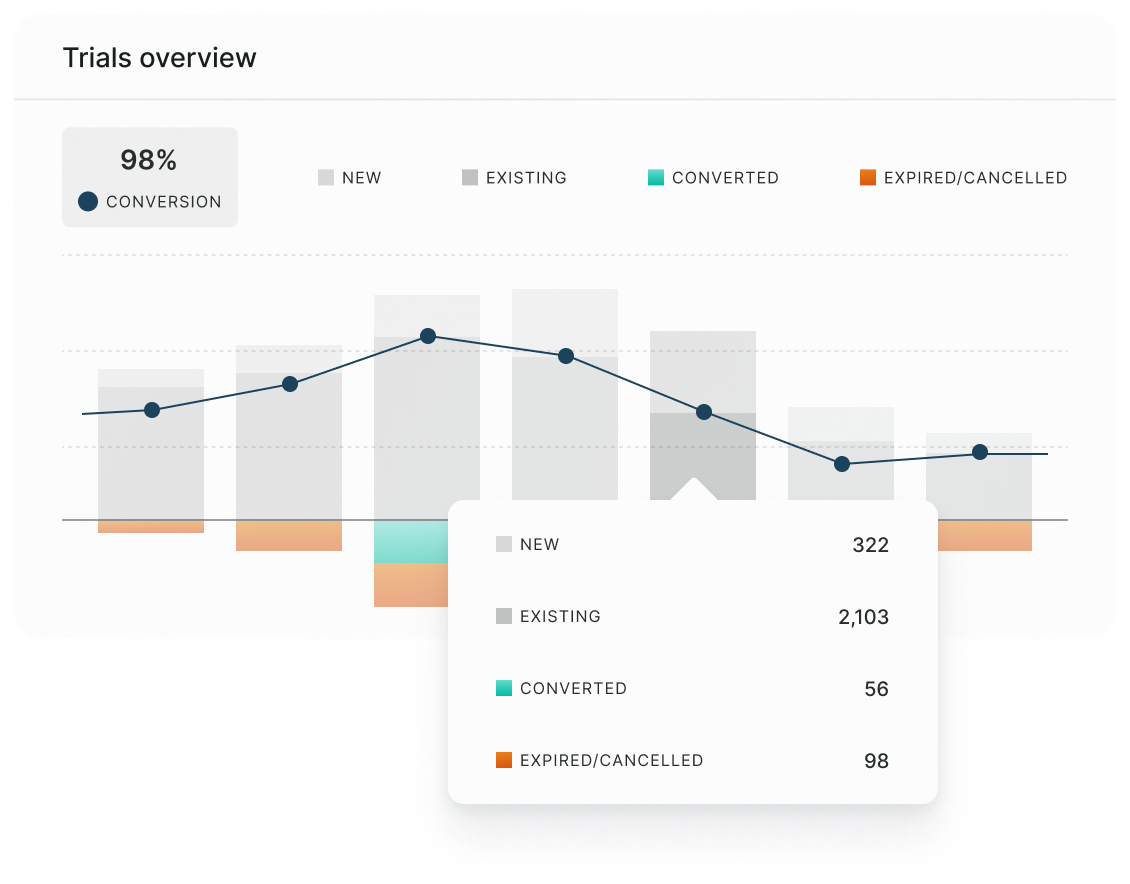This screenshot has height=884, width=1130.
Task: Toggle the EXPIRED/CANCELLED series label in legend
Action: 975,178
